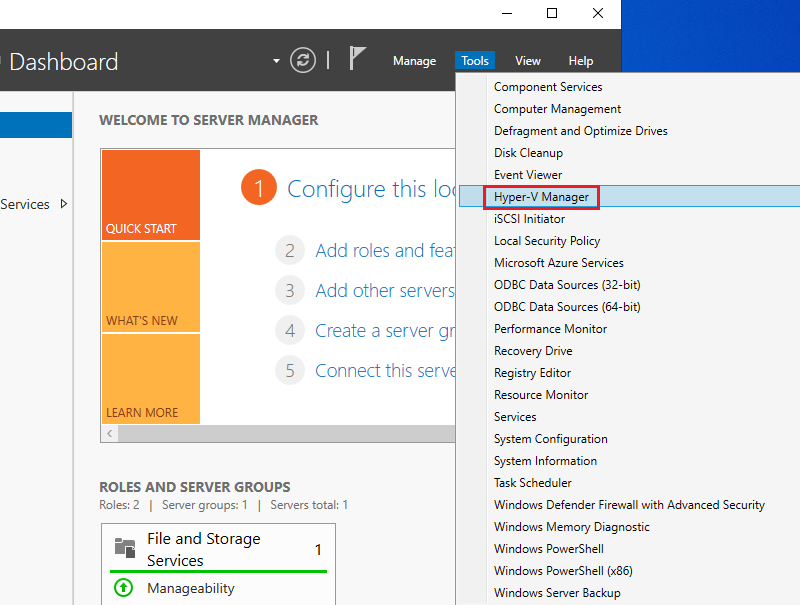Open Task Scheduler
The image size is (800, 605).
click(532, 482)
